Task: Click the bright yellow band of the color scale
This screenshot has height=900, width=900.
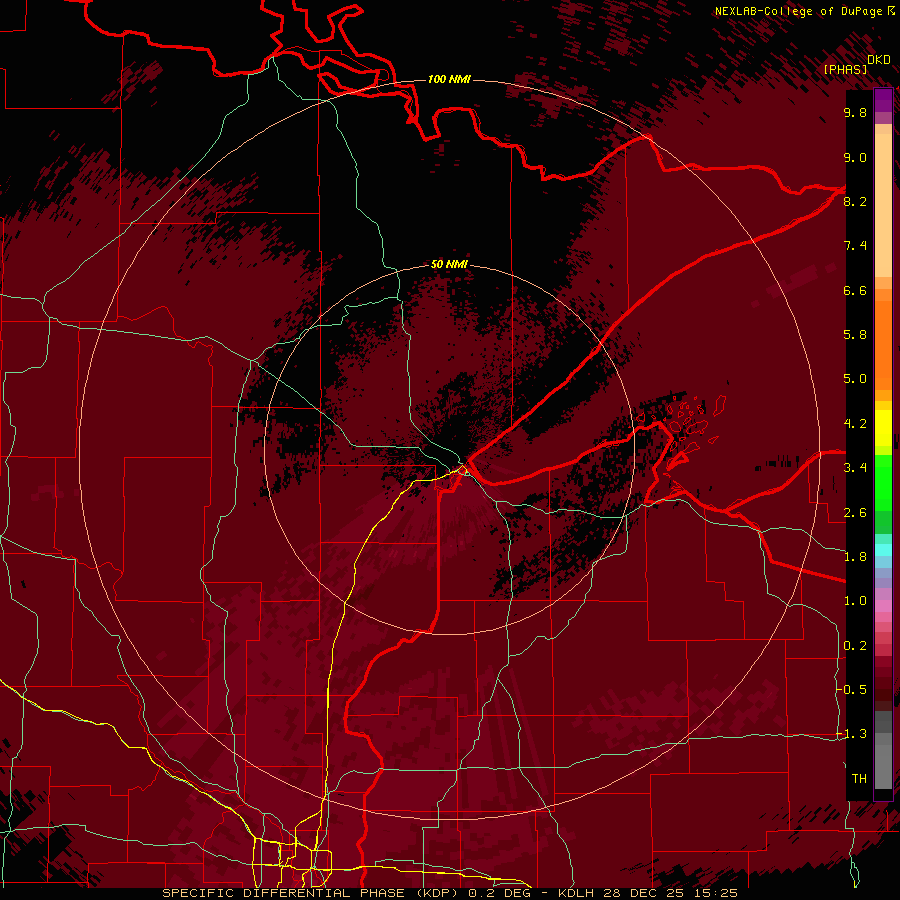Action: click(883, 428)
